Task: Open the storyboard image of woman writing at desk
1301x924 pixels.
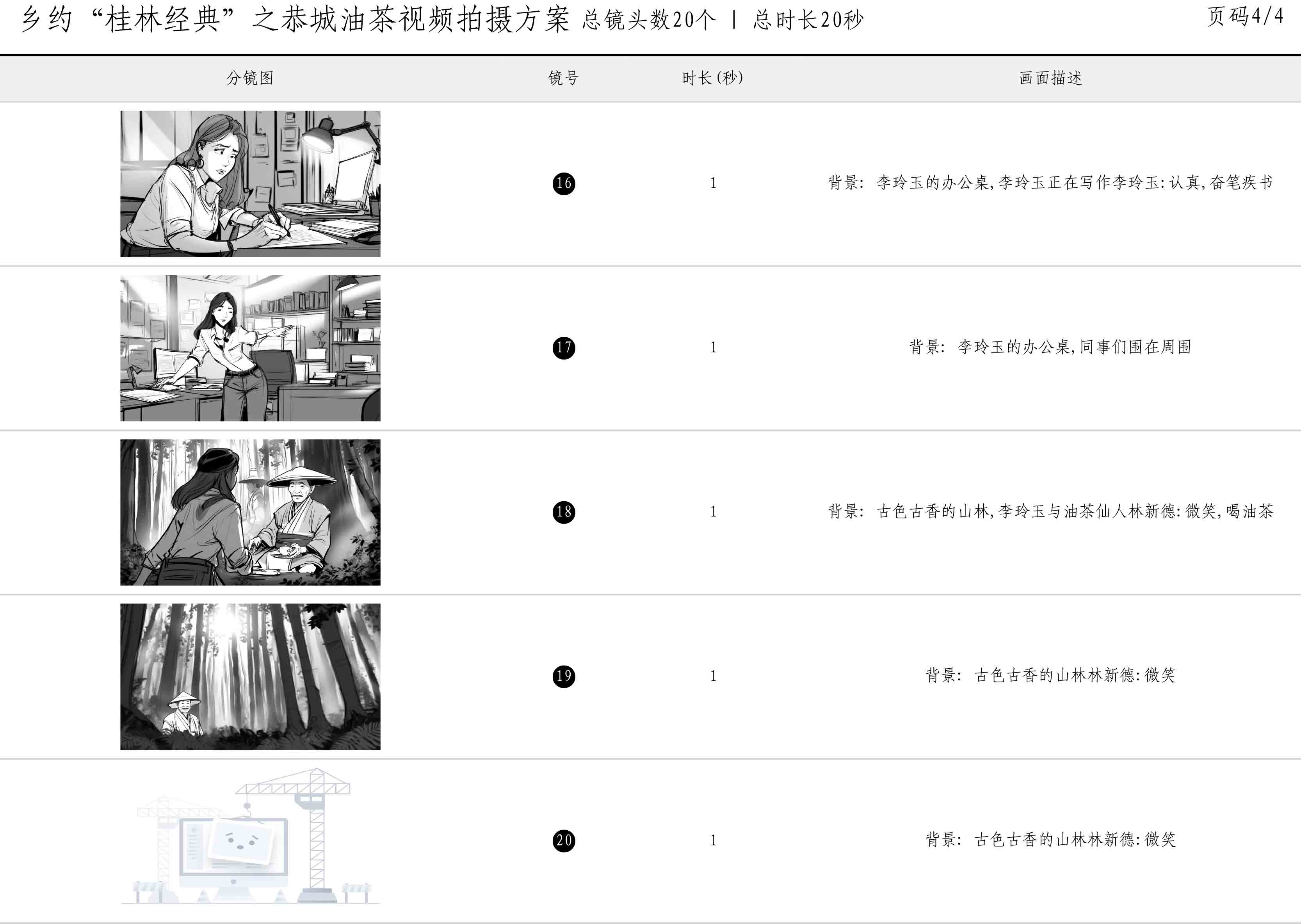Action: 250,184
